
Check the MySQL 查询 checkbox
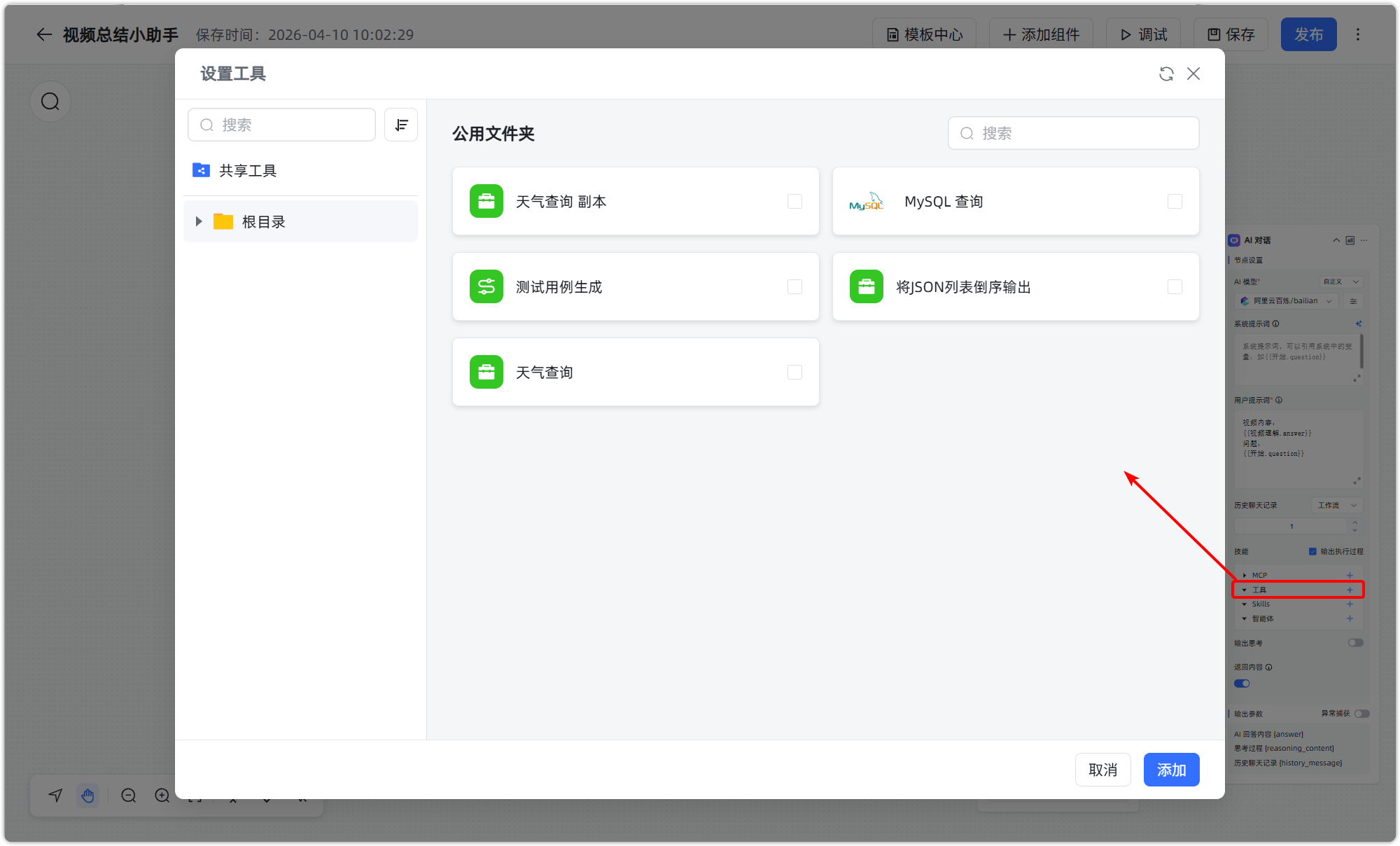click(1175, 201)
